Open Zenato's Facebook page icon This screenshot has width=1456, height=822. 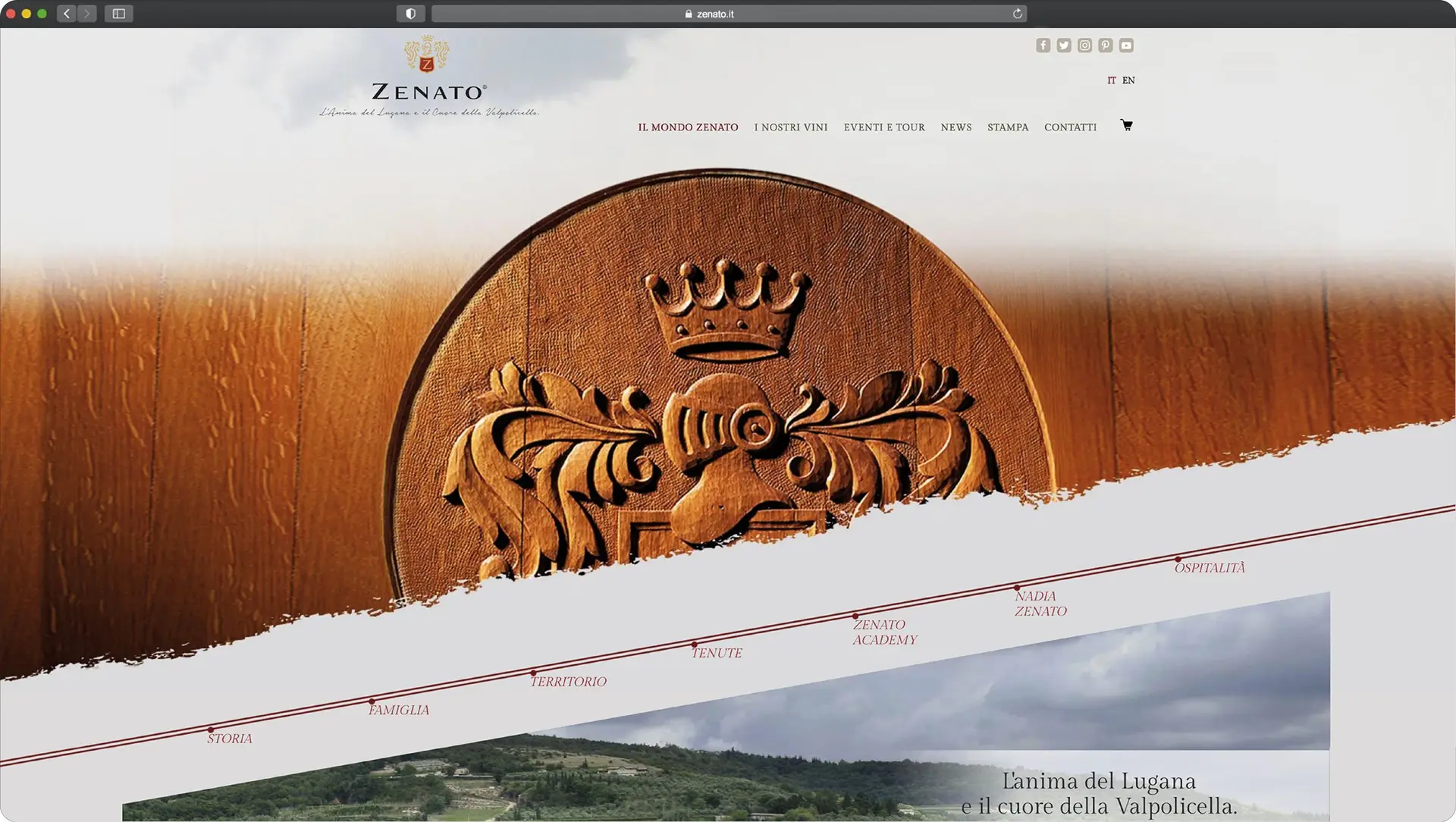point(1043,45)
